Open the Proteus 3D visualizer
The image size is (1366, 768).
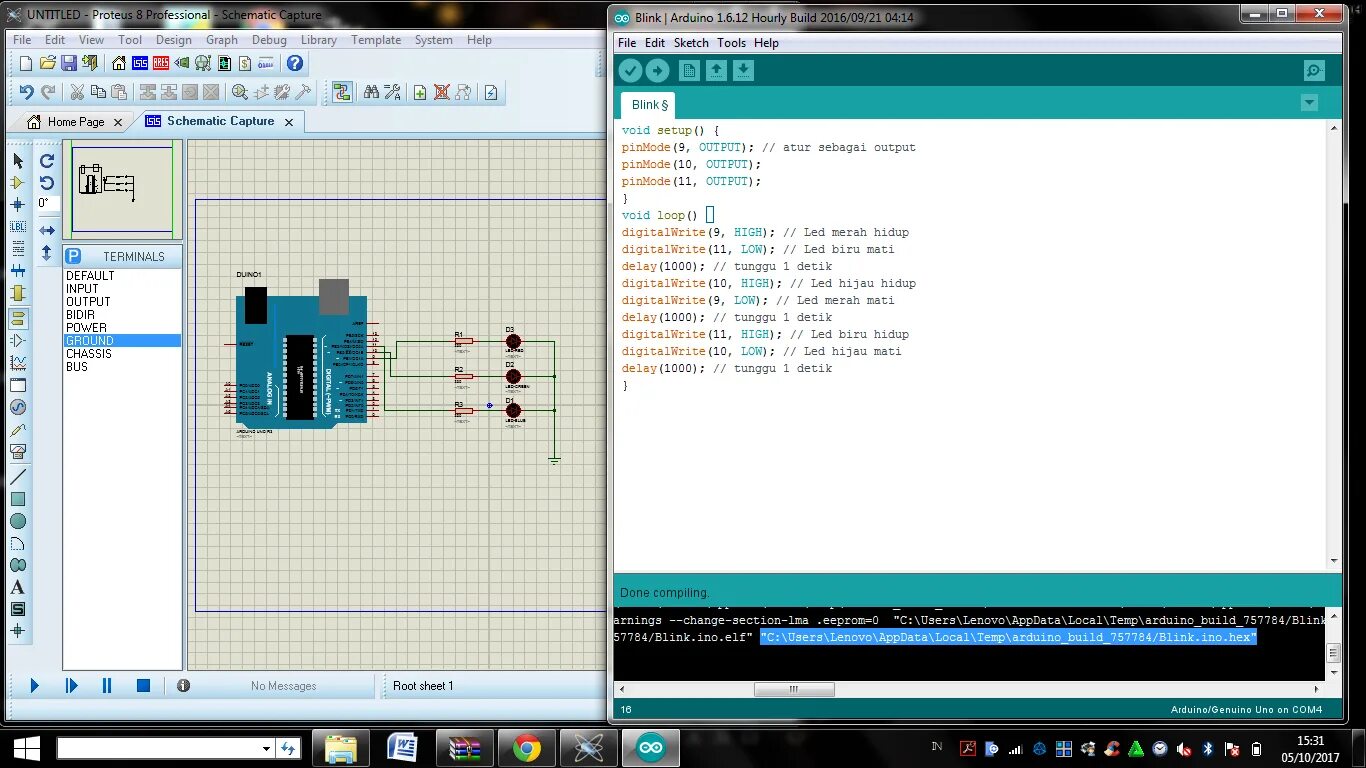(x=182, y=63)
